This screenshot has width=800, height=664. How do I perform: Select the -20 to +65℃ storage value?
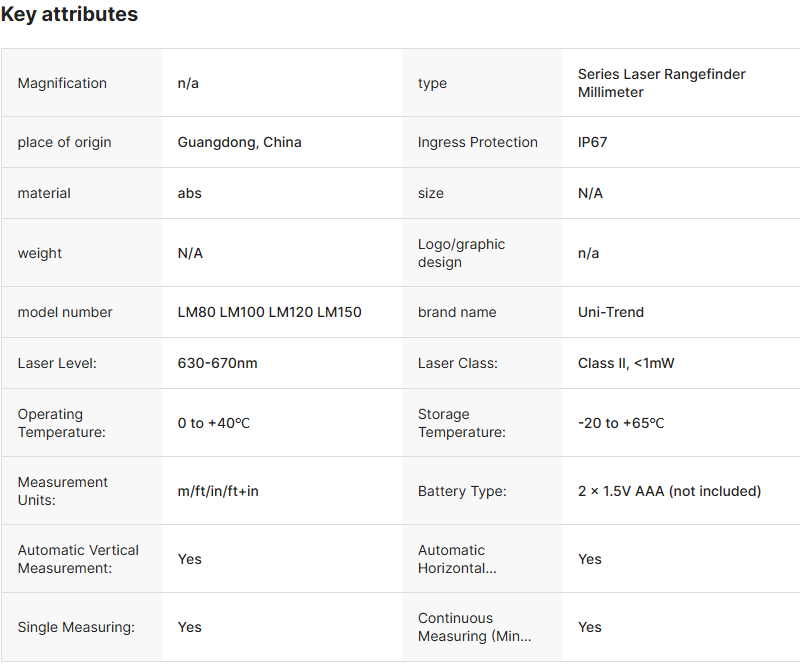(620, 423)
